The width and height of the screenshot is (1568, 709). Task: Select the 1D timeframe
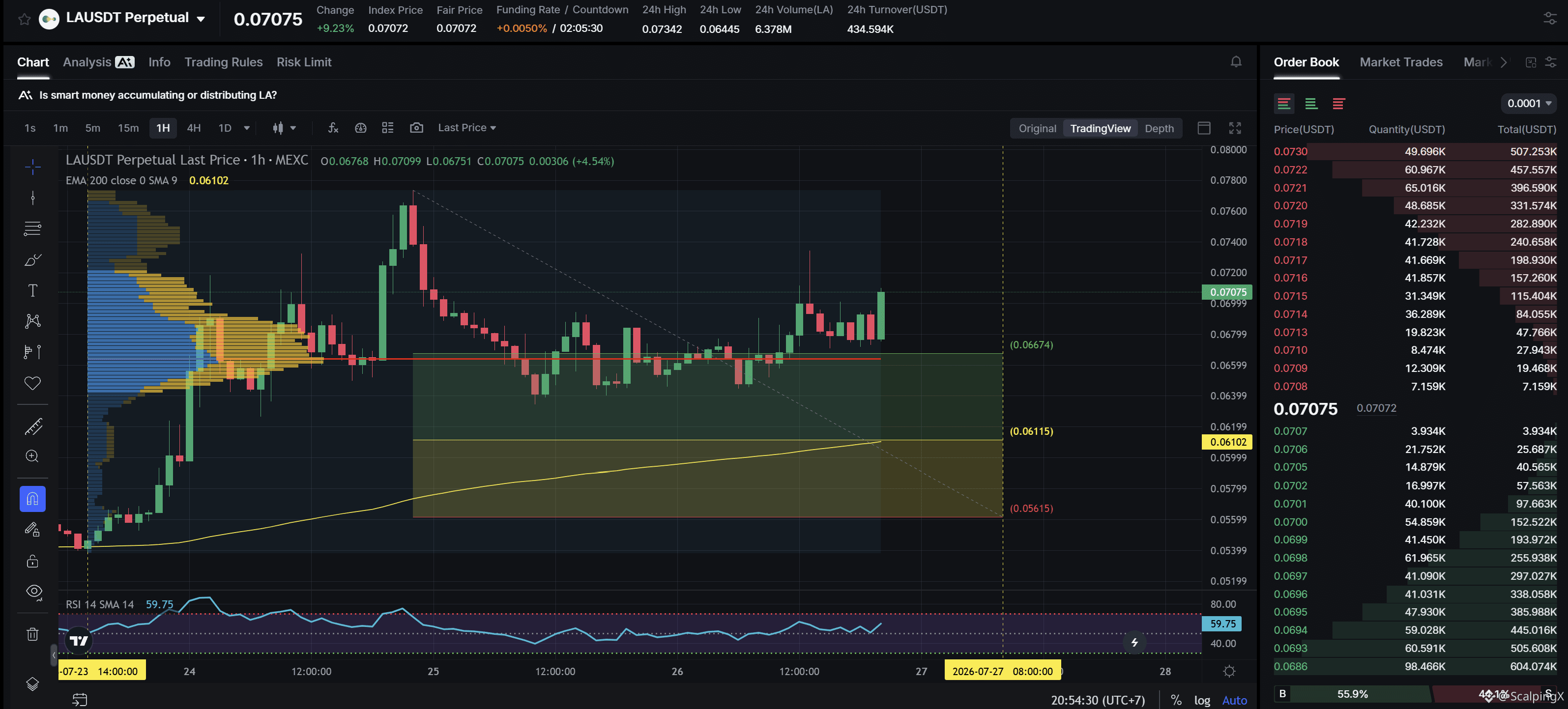[x=225, y=128]
